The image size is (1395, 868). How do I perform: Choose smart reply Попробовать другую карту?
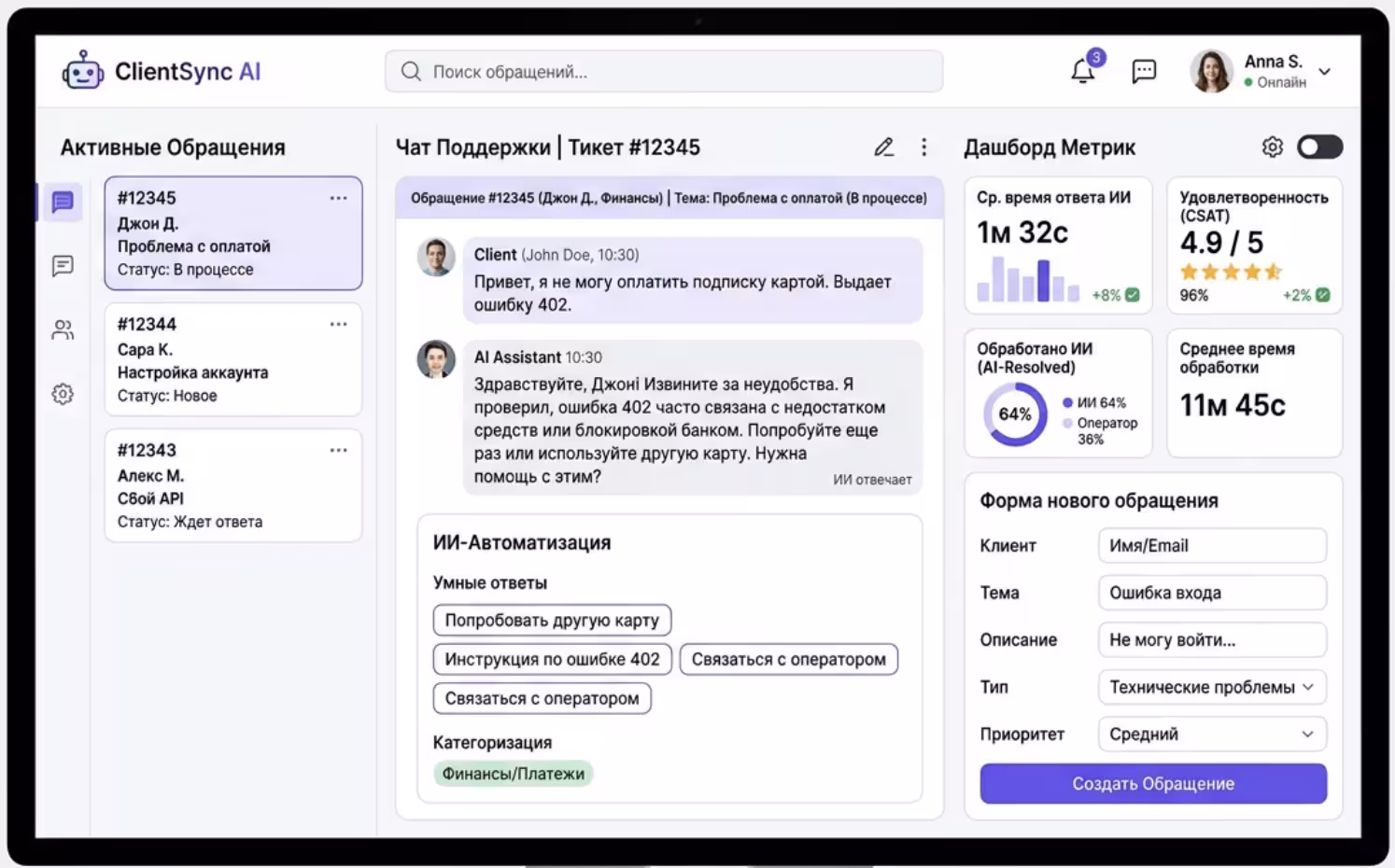coord(551,621)
